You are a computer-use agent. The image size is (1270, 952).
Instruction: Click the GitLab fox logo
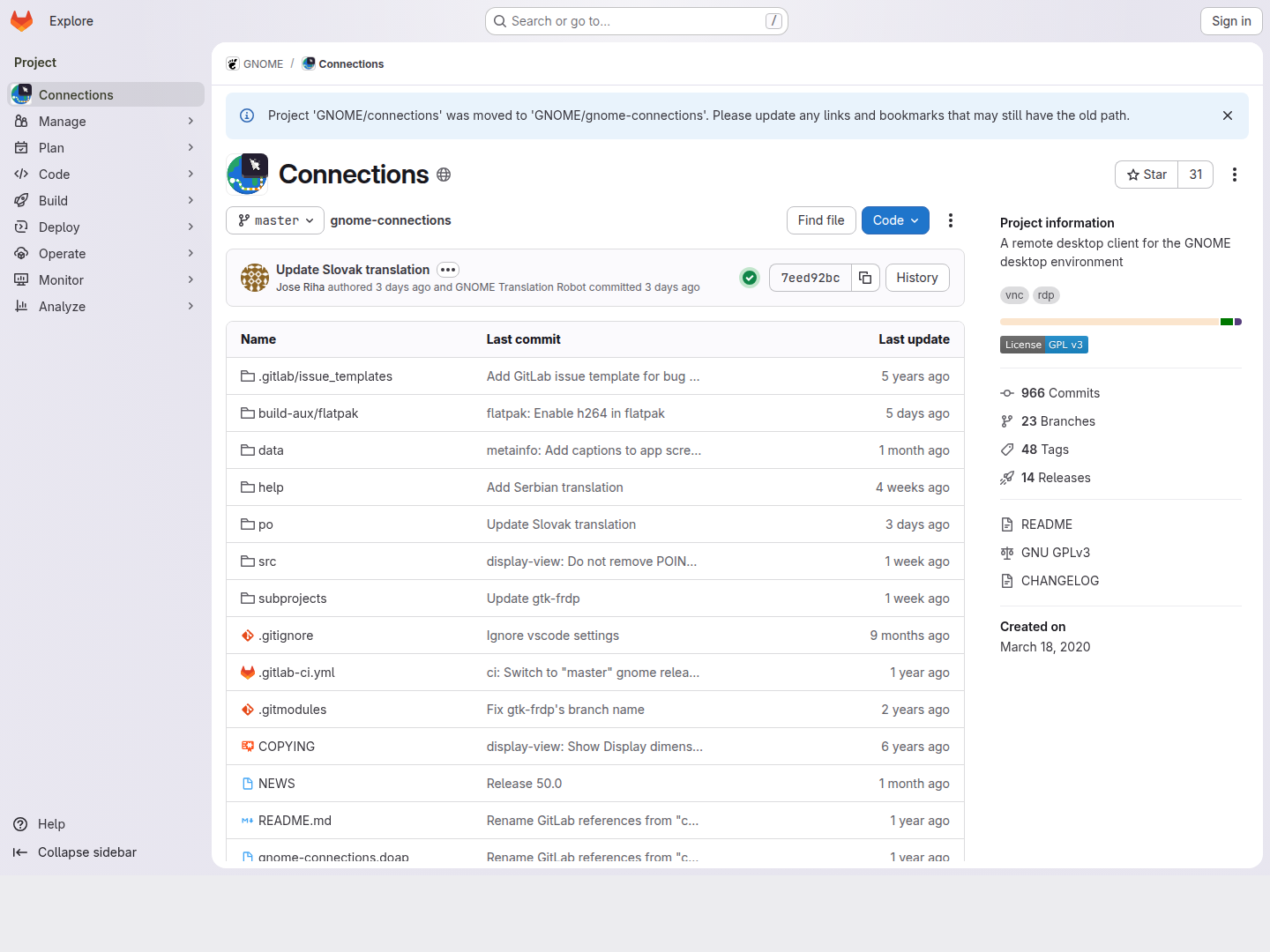tap(22, 21)
